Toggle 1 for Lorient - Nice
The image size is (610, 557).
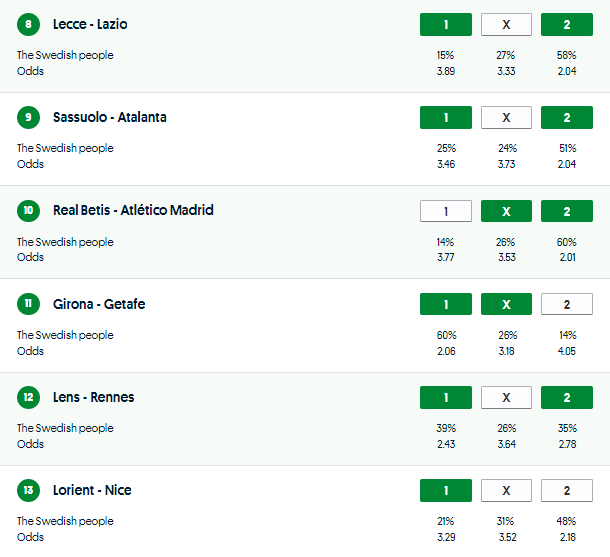click(446, 490)
